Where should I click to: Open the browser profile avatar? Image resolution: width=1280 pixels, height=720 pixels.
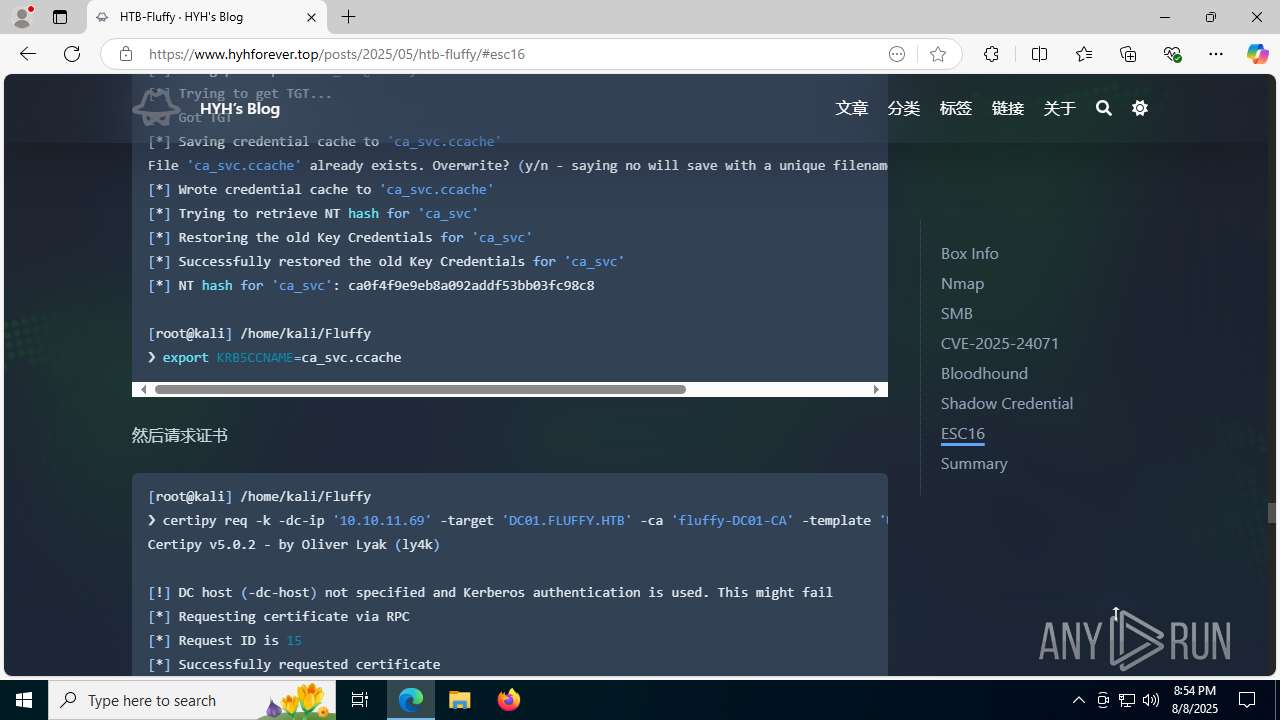(22, 17)
